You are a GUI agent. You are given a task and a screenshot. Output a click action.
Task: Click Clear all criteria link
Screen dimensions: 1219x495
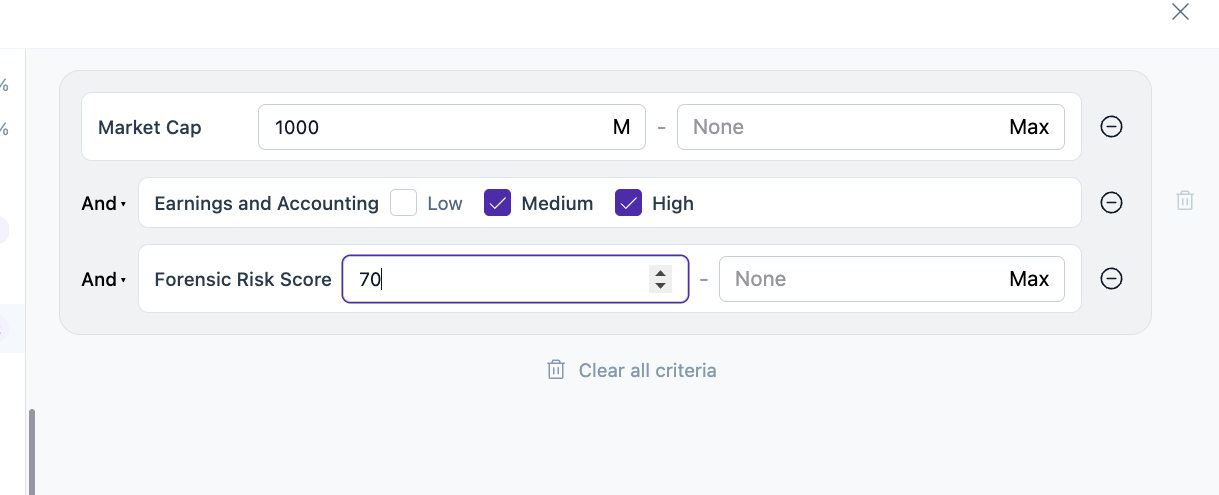pyautogui.click(x=647, y=370)
